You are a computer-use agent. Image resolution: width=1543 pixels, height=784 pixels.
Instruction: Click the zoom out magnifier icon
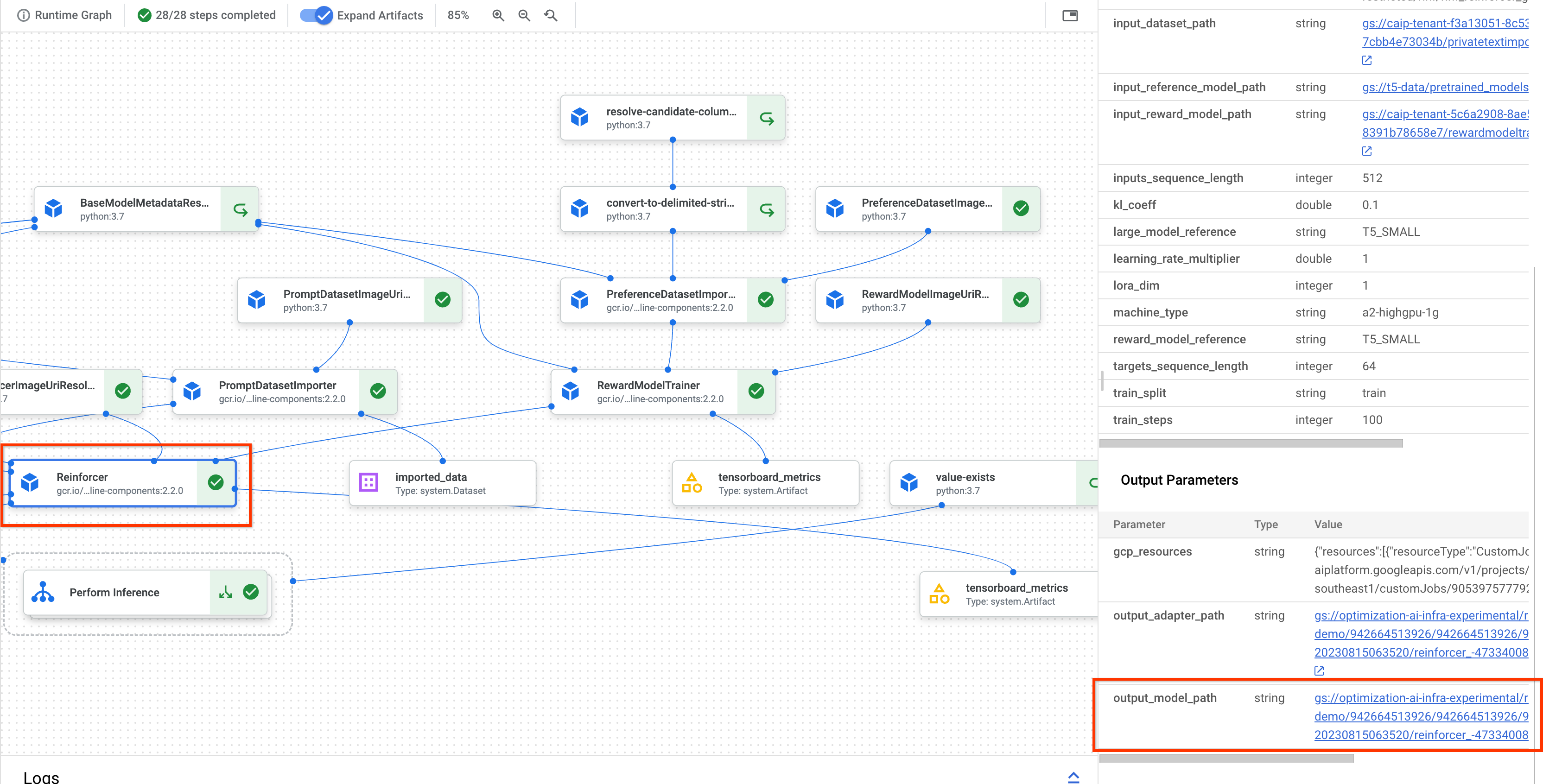pyautogui.click(x=524, y=16)
